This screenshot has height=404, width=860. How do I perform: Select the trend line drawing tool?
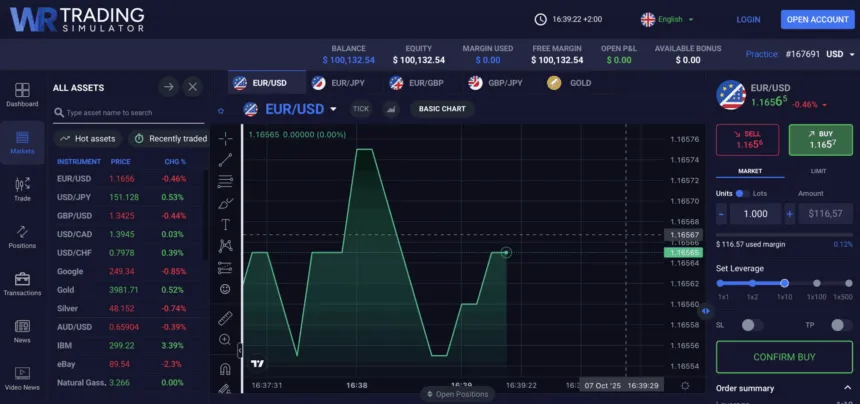(225, 159)
